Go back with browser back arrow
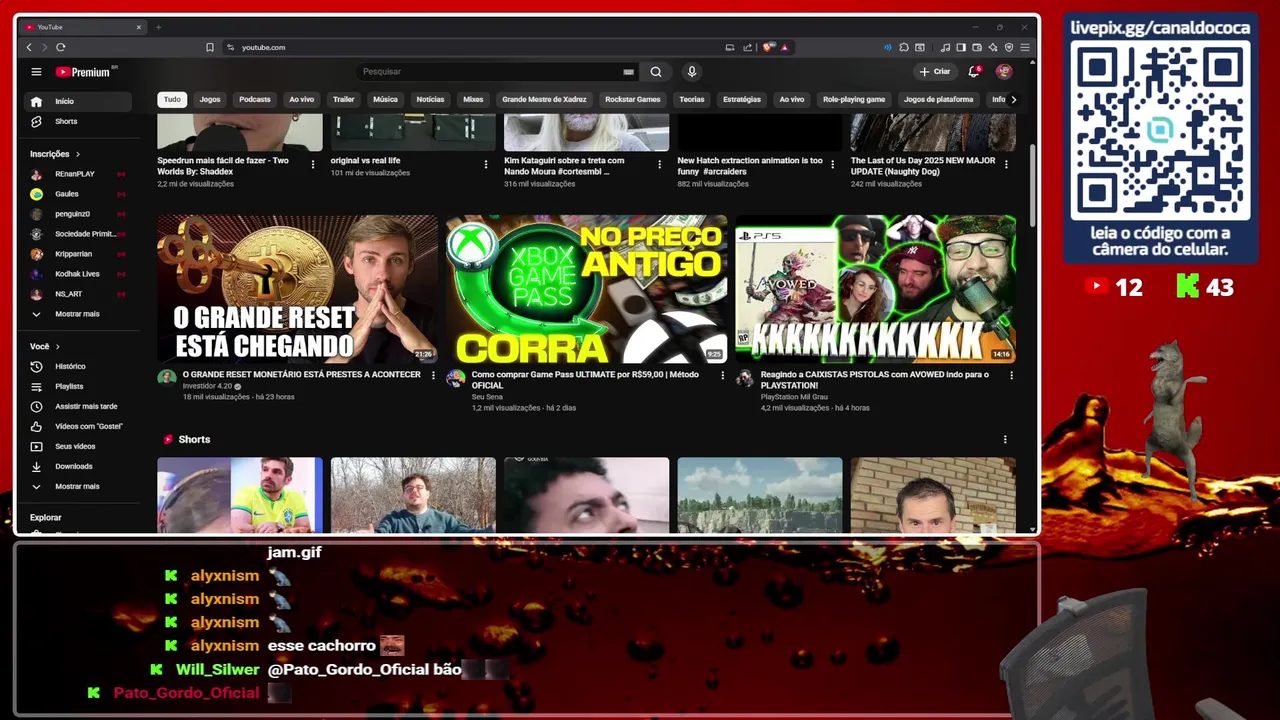Screen dimensions: 1280x720 29,47
